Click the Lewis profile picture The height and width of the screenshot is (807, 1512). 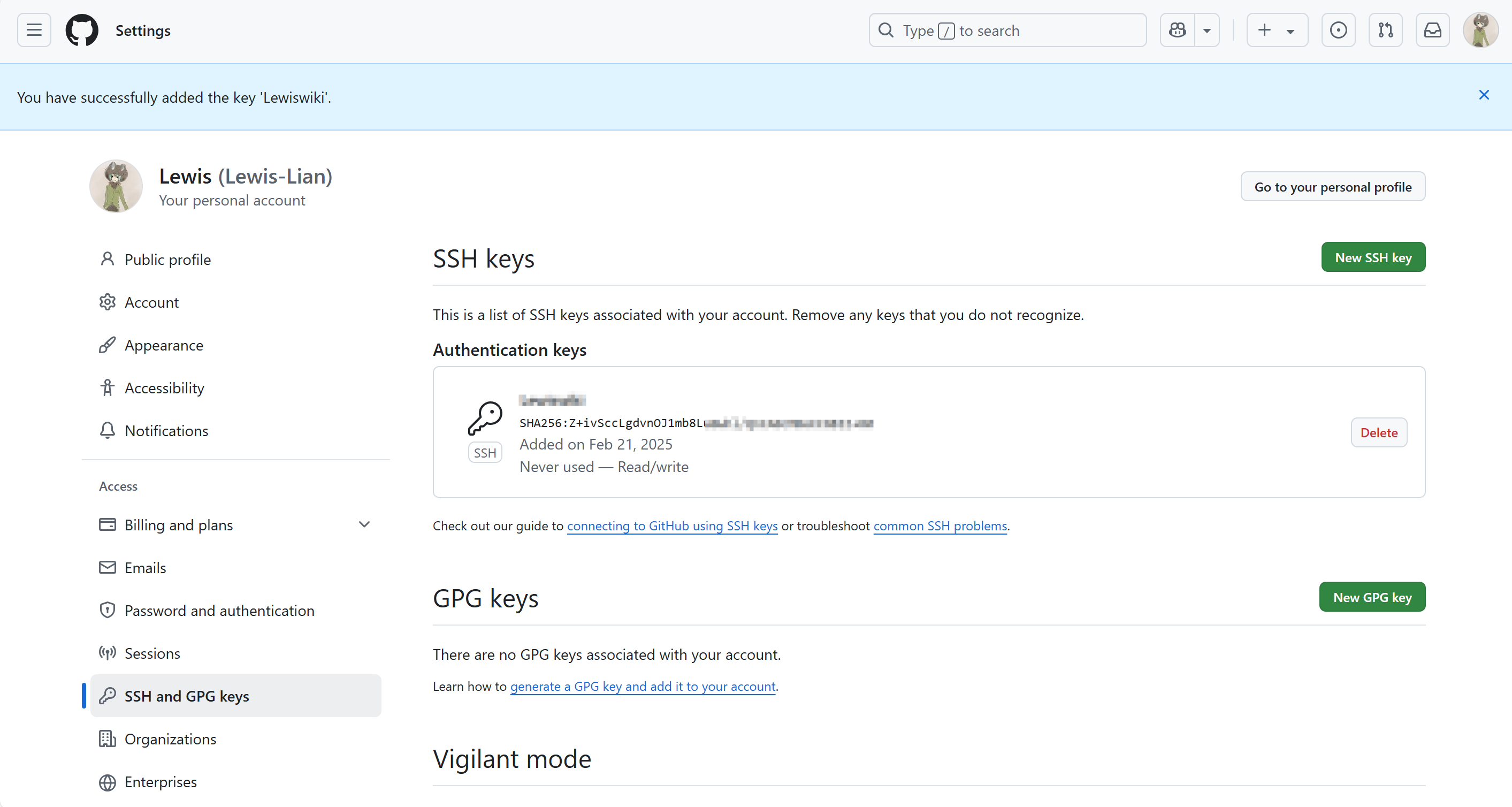(x=116, y=186)
